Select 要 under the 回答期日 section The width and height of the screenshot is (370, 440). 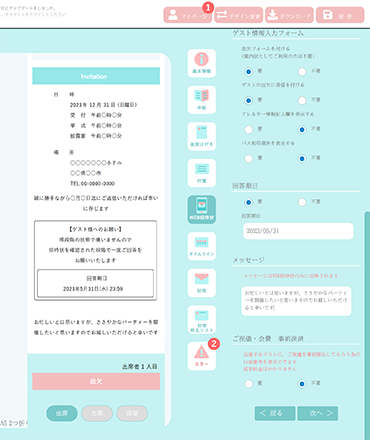[x=248, y=202]
